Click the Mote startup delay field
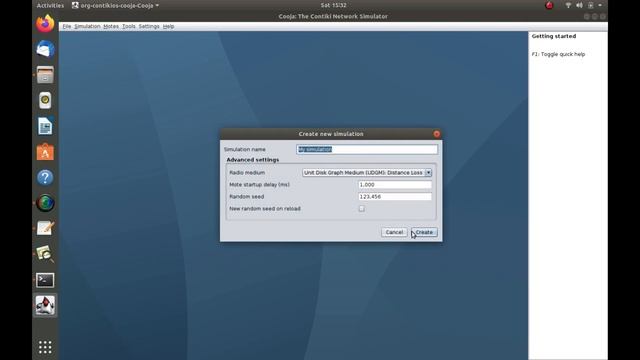Viewport: 640px width, 360px height. (x=395, y=184)
